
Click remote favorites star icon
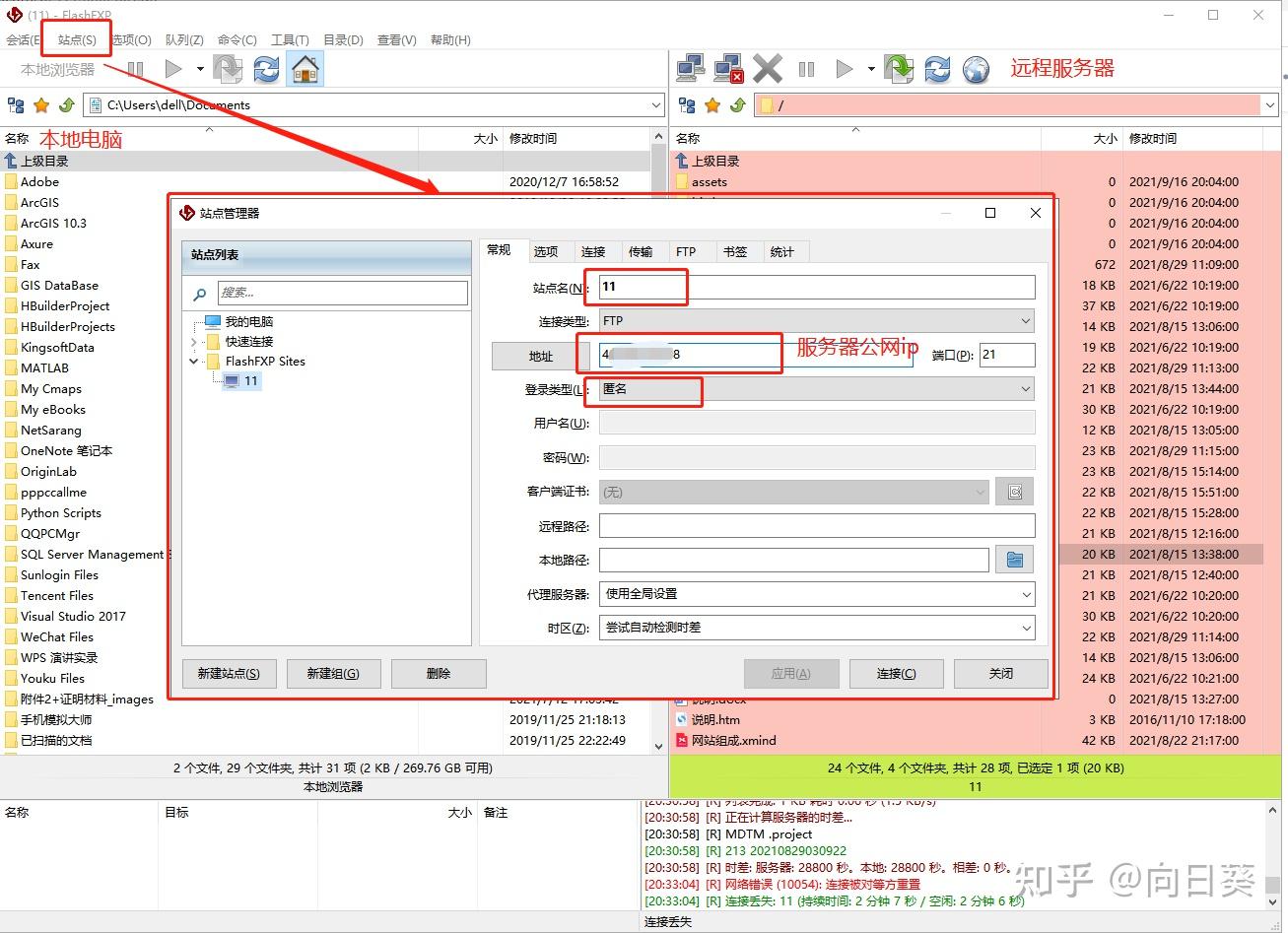(x=712, y=104)
